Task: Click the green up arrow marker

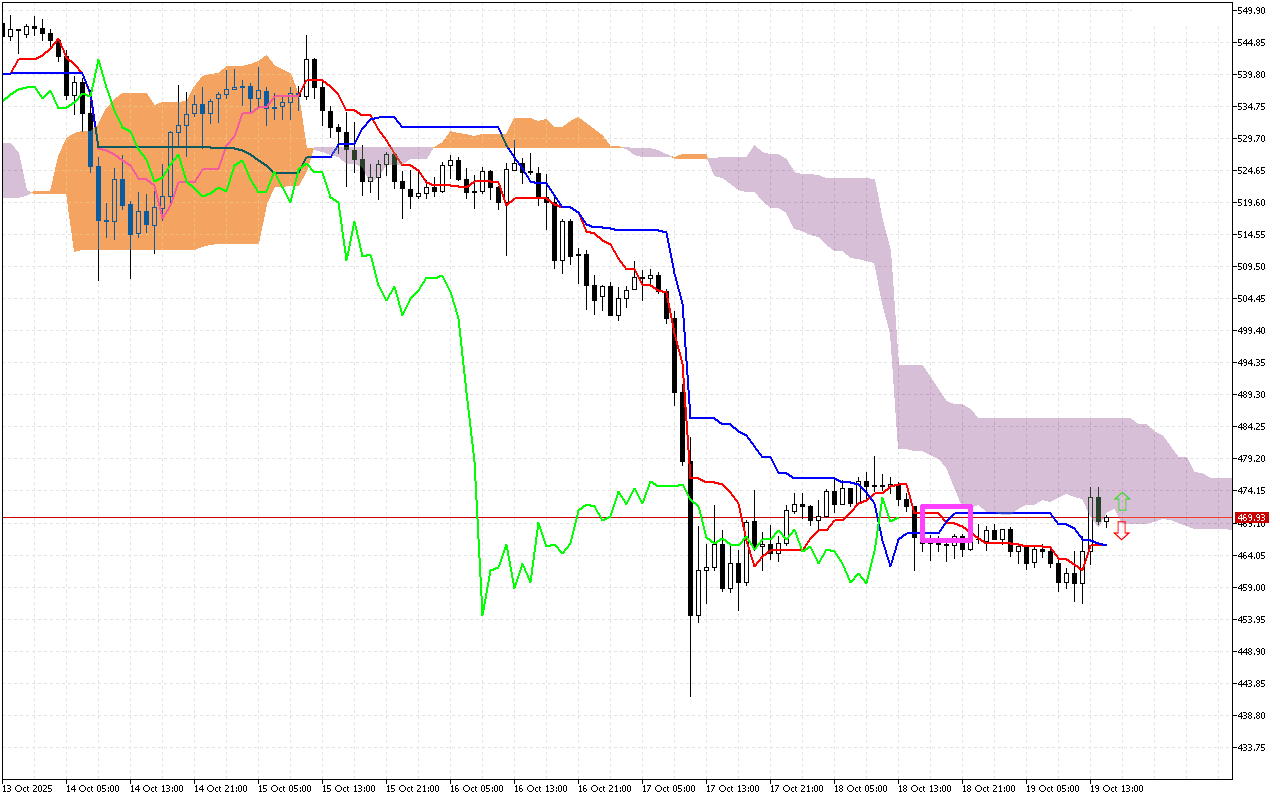Action: click(x=1122, y=501)
